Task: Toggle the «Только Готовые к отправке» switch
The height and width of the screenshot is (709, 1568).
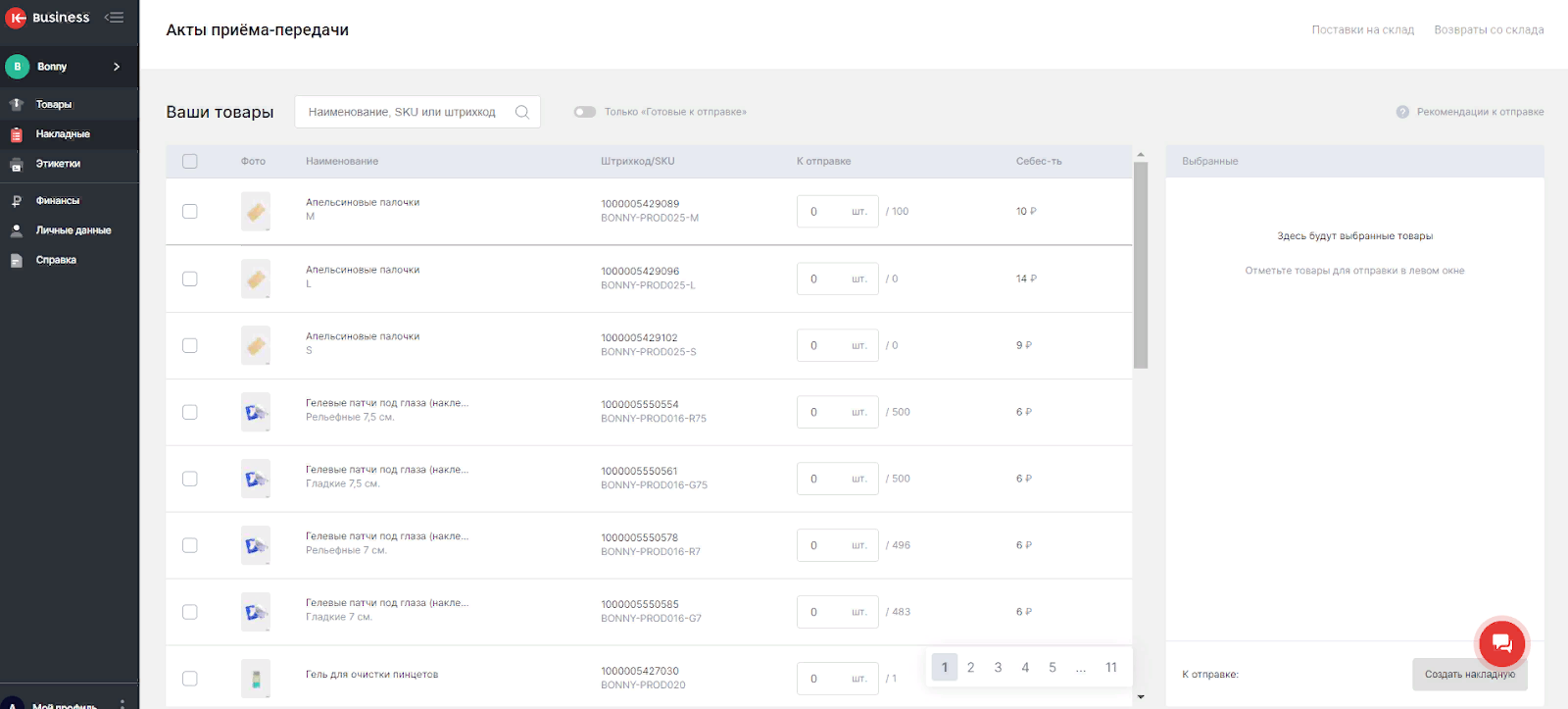Action: [585, 112]
